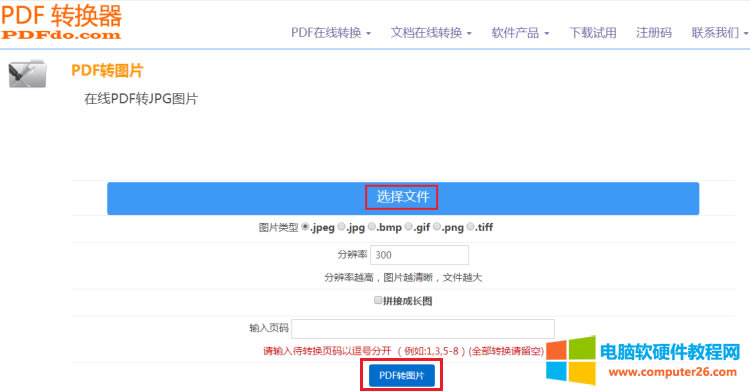This screenshot has width=750, height=392.
Task: Click the 分辨率 field showing 300
Action: tap(419, 255)
